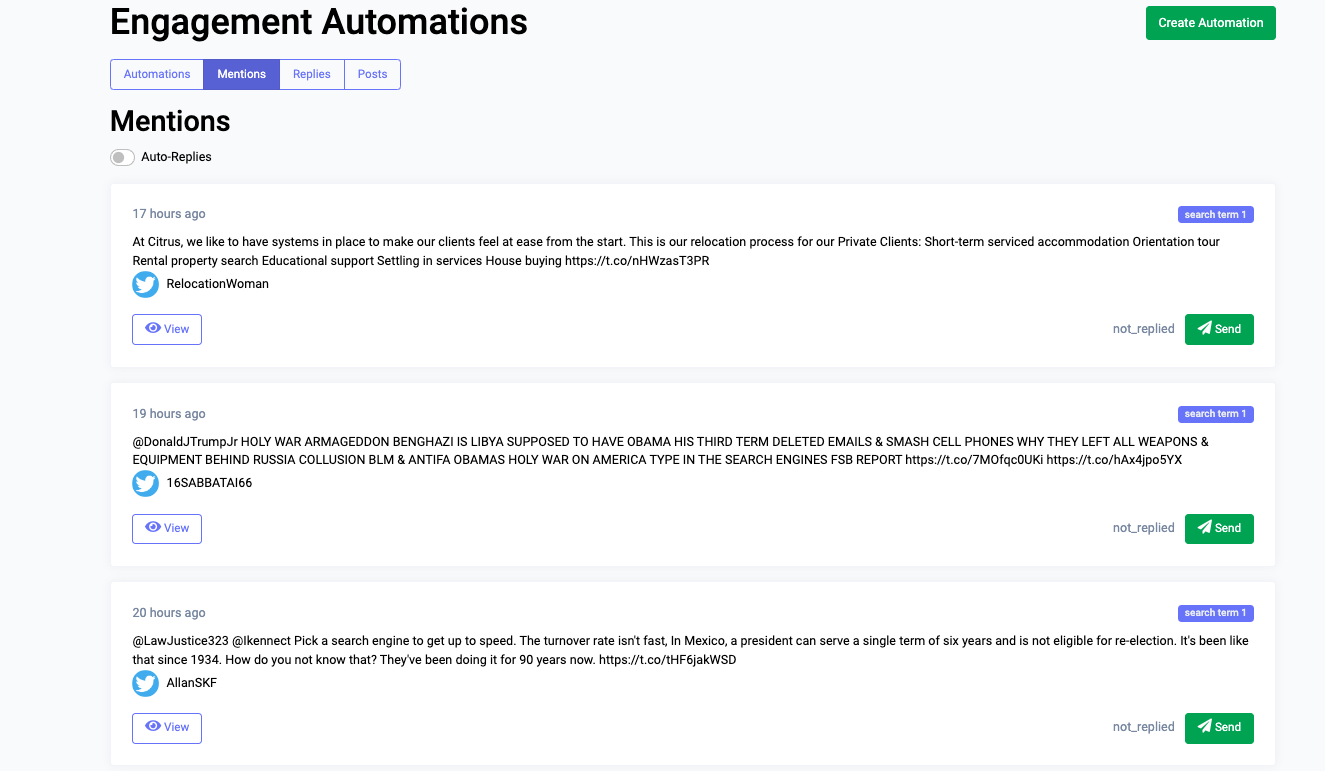The height and width of the screenshot is (771, 1325).
Task: Click the 16SABBATAI66 username
Action: tap(209, 484)
